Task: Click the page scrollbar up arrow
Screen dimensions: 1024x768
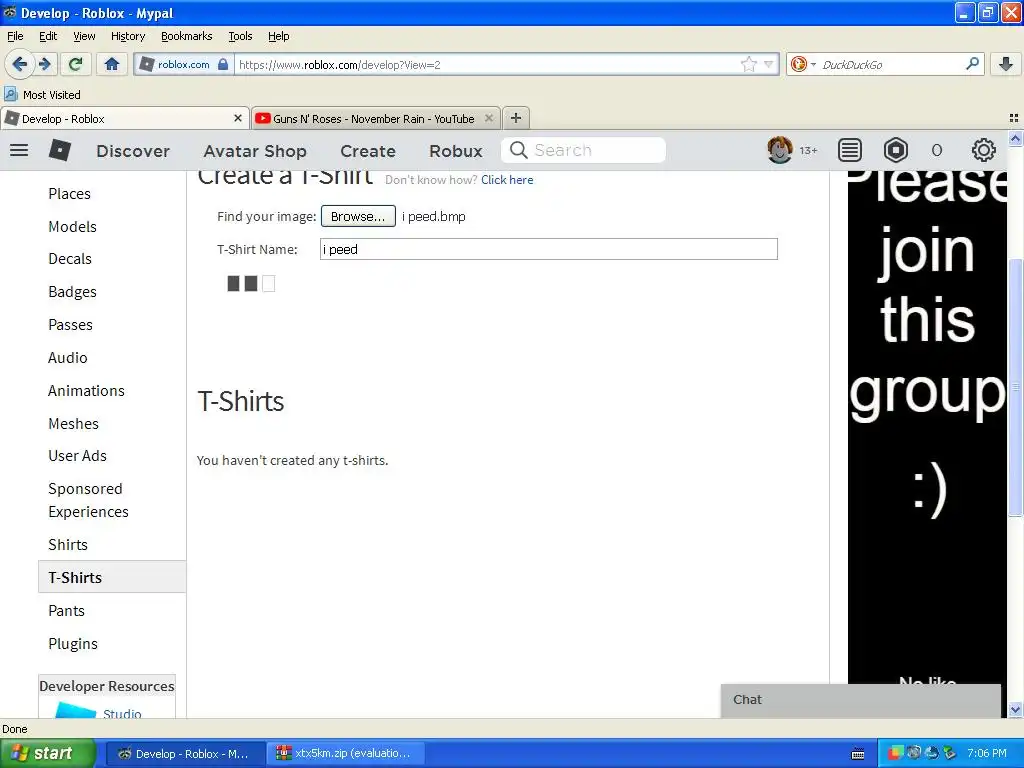Action: 1015,138
